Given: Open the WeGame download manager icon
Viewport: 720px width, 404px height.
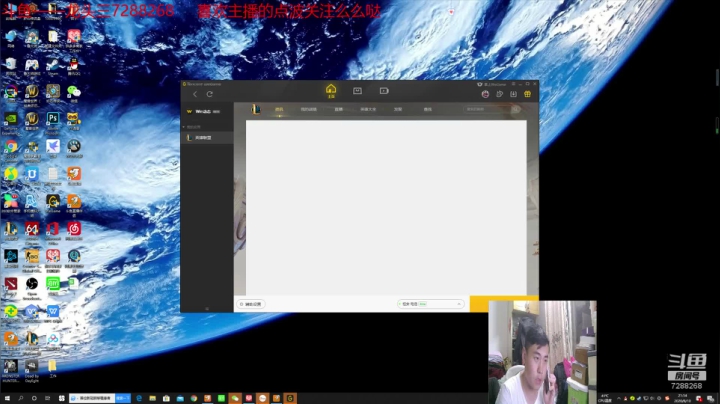Looking at the screenshot, I should click(x=513, y=94).
